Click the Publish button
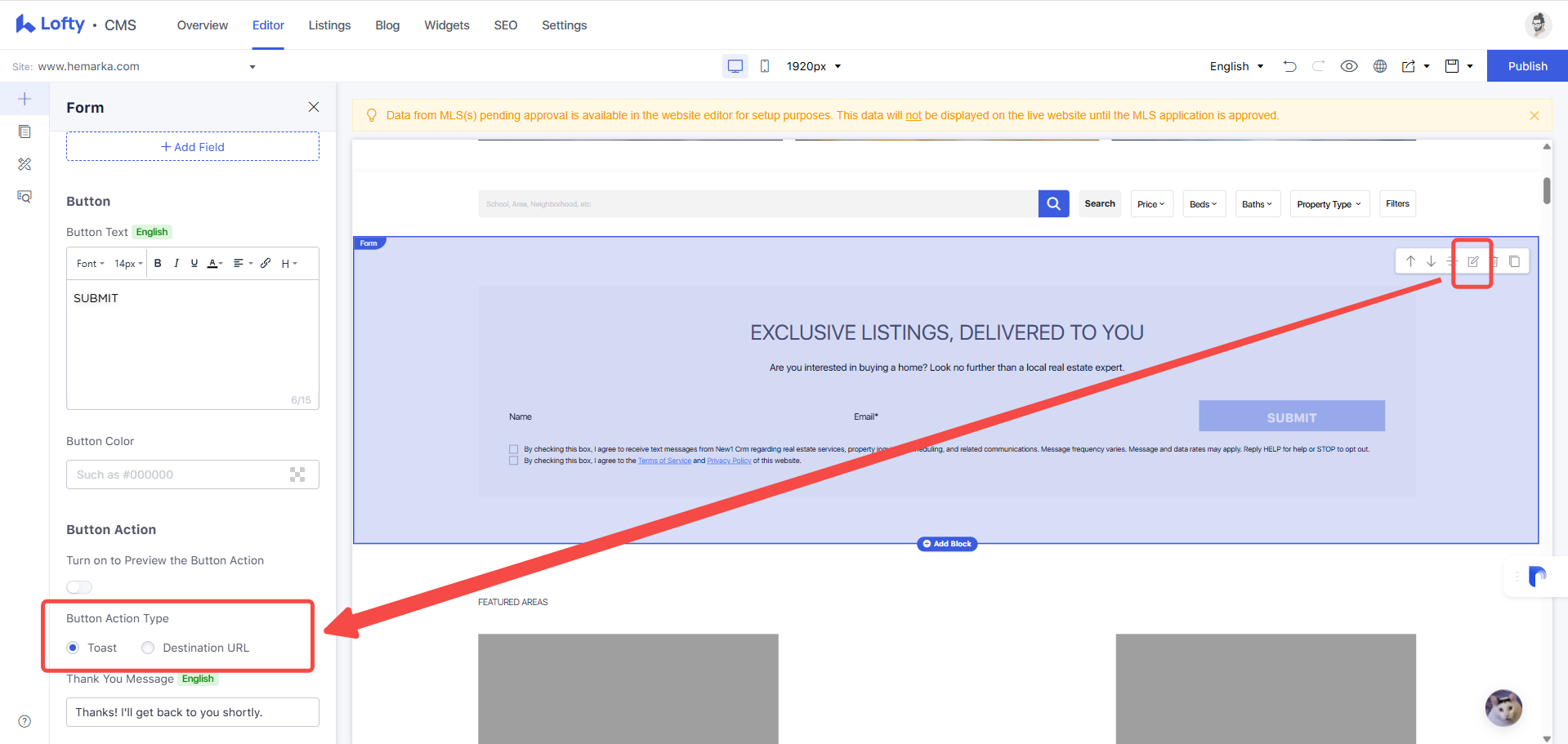1568x744 pixels. coord(1527,66)
